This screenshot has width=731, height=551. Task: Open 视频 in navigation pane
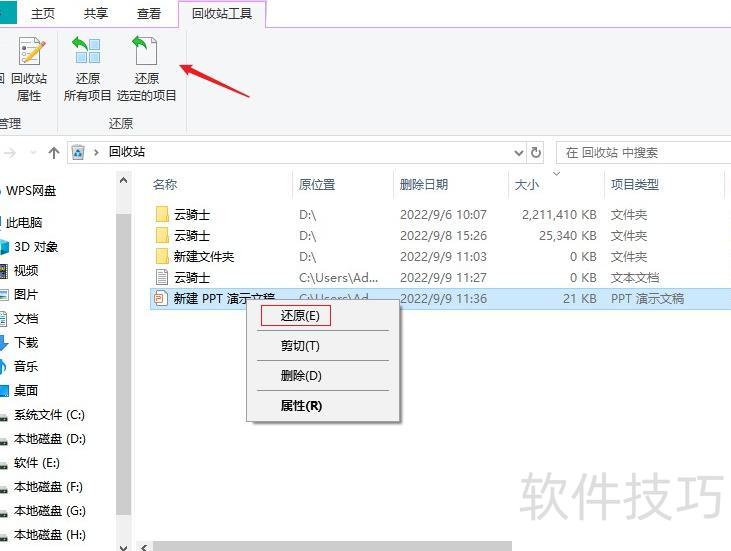point(26,270)
